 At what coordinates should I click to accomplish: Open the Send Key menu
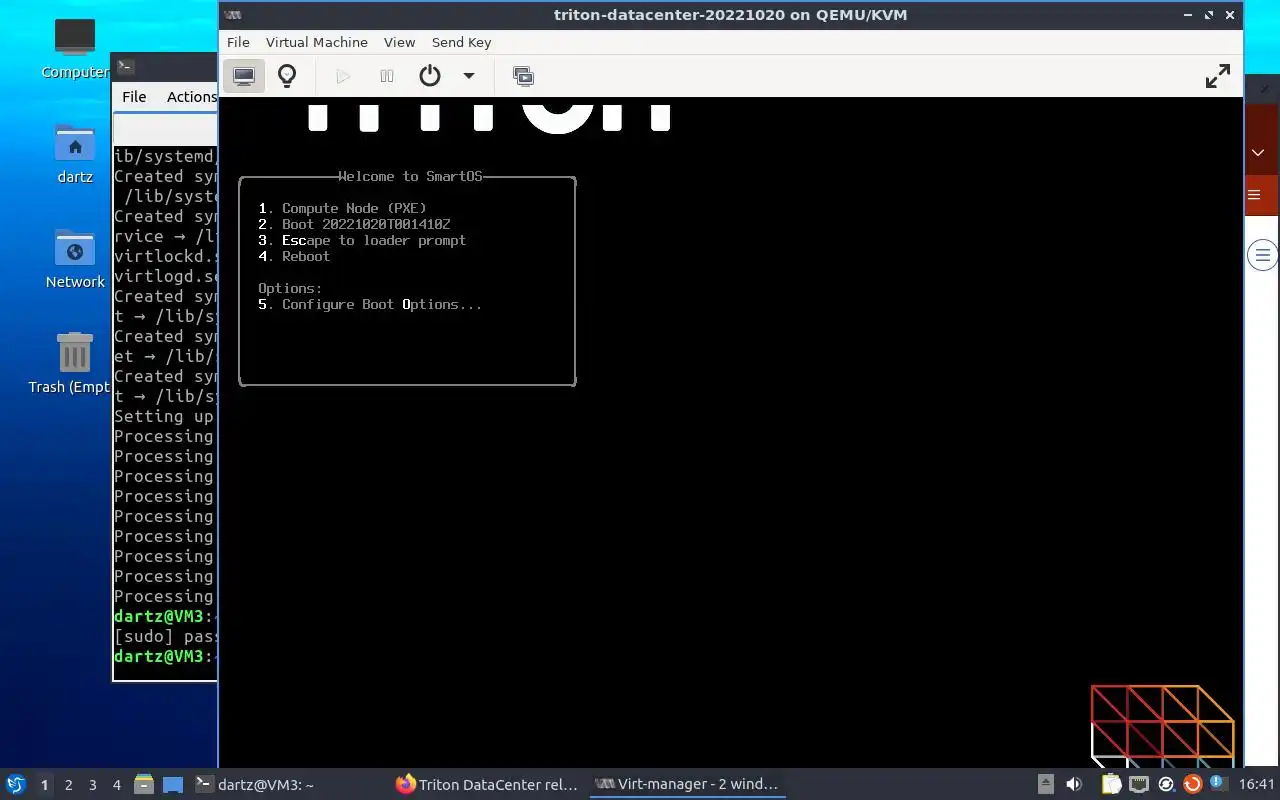(x=461, y=42)
